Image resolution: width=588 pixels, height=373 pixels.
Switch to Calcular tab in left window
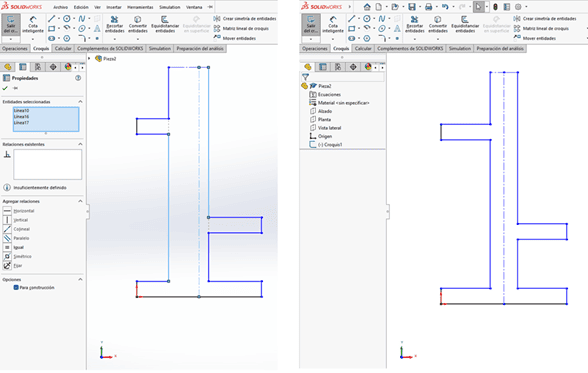coord(63,48)
